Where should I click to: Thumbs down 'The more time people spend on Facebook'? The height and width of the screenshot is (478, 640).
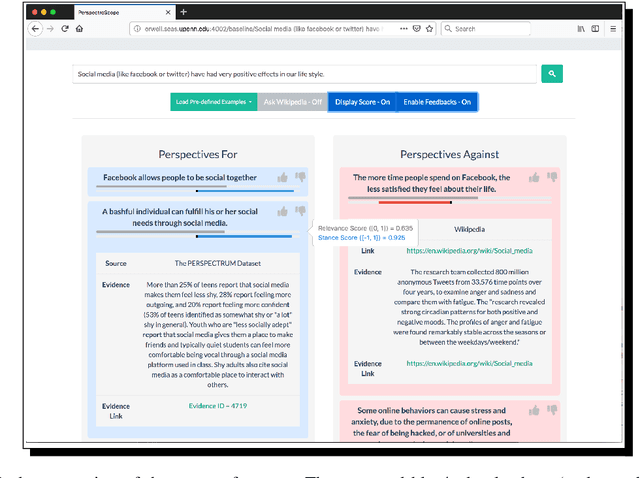(550, 177)
